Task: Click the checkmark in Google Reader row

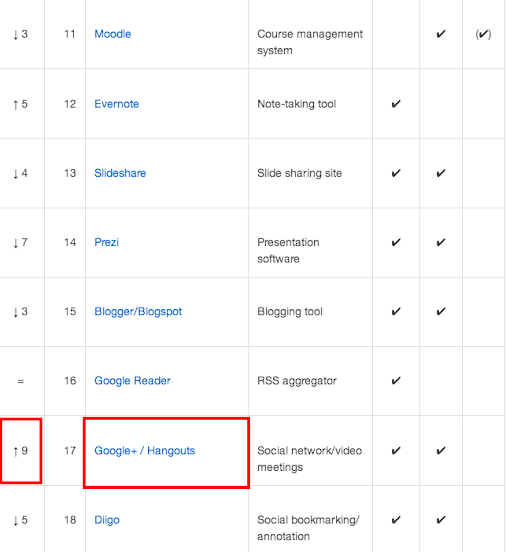Action: point(396,381)
